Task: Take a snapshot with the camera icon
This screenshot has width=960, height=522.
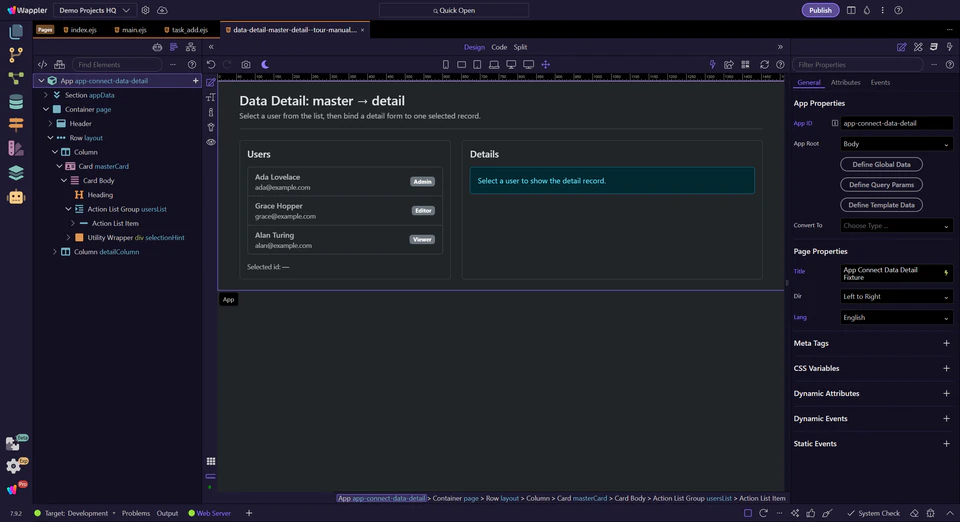Action: tap(246, 64)
